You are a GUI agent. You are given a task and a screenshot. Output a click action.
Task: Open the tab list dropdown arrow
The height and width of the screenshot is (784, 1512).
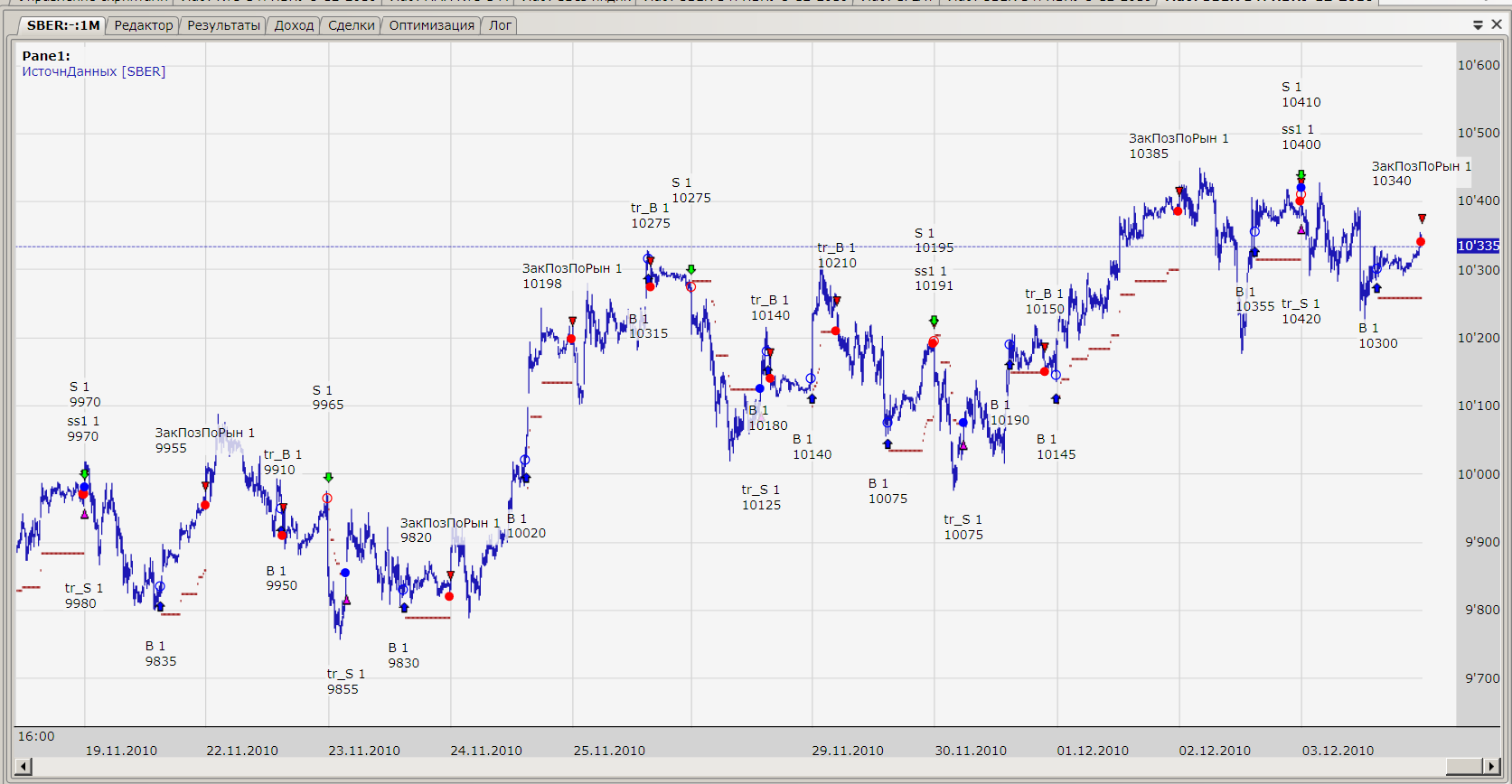click(1478, 25)
